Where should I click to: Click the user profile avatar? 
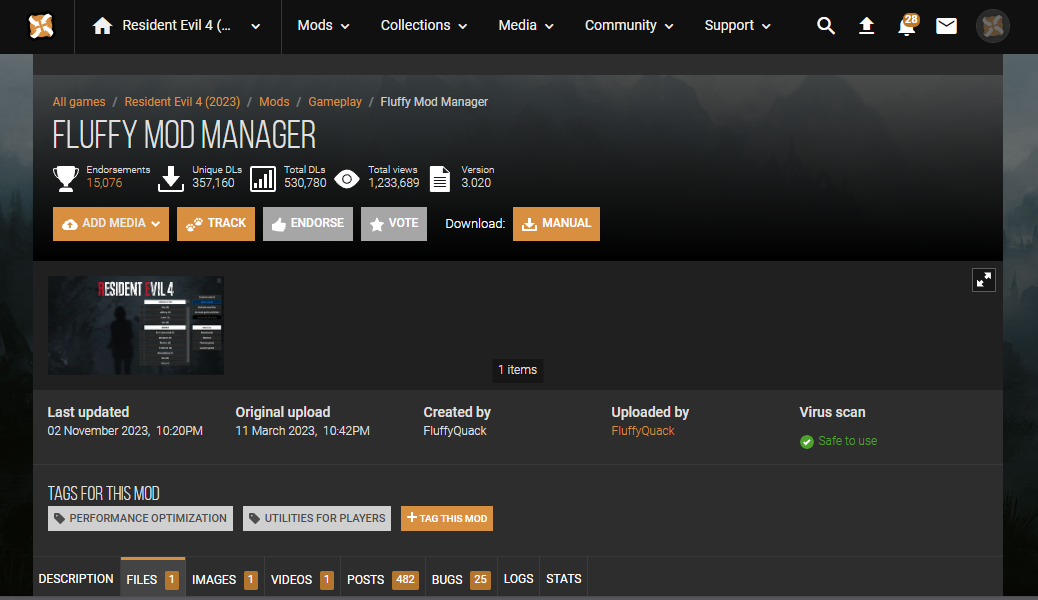[992, 26]
